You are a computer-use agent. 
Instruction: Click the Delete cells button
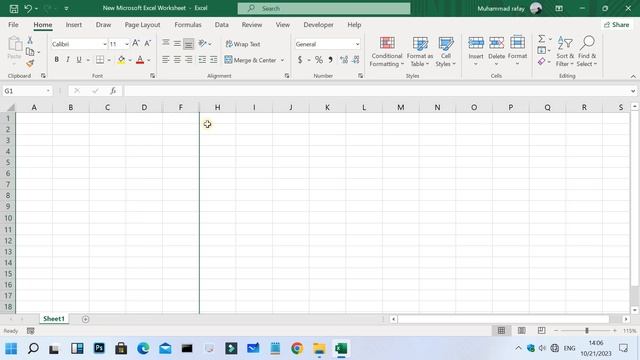click(x=496, y=51)
